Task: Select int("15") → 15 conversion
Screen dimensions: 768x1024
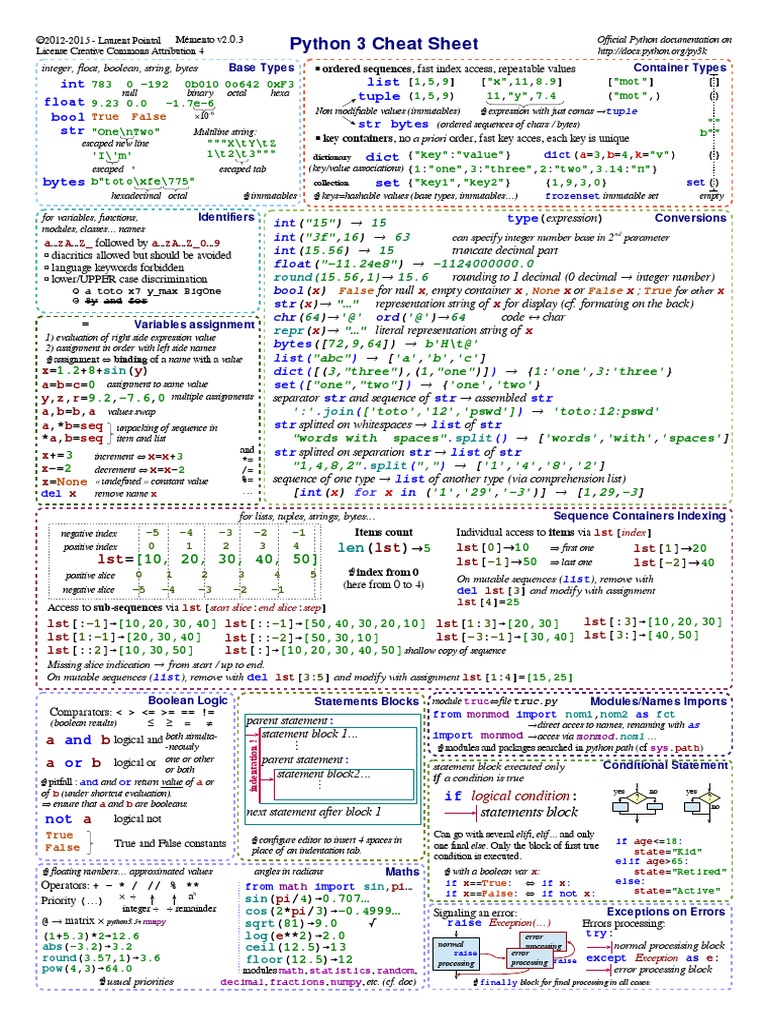Action: pos(330,223)
